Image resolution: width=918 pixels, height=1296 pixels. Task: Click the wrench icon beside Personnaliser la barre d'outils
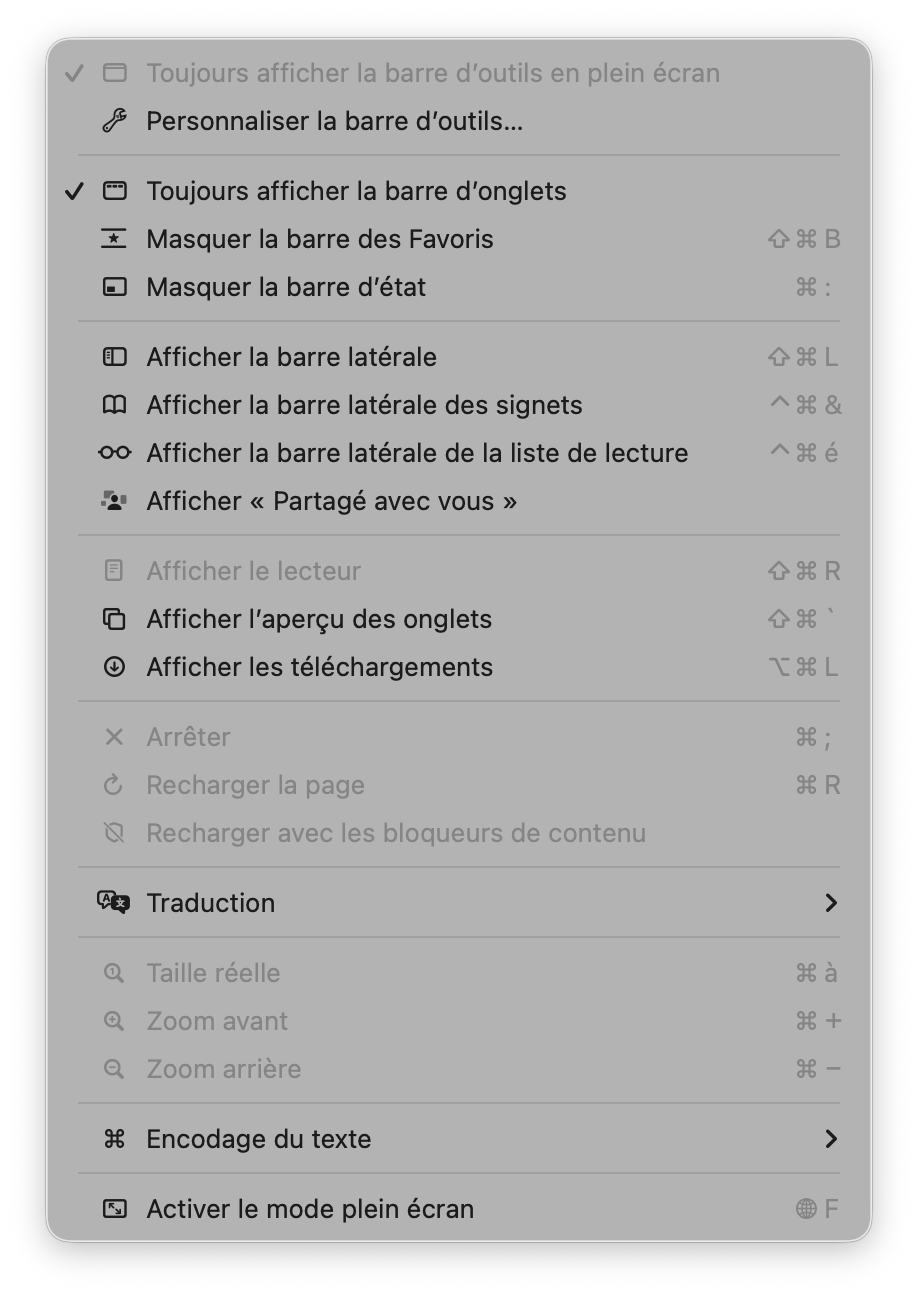114,121
